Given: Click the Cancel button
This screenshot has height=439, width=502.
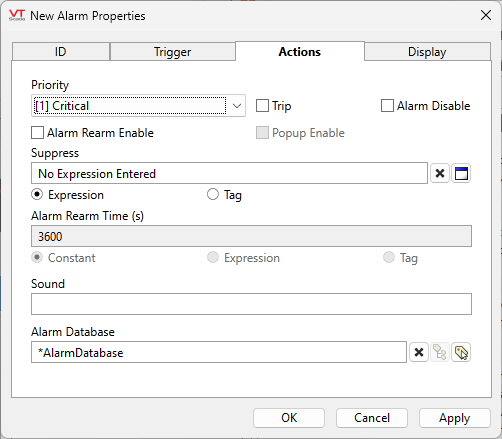Looking at the screenshot, I should point(372,418).
